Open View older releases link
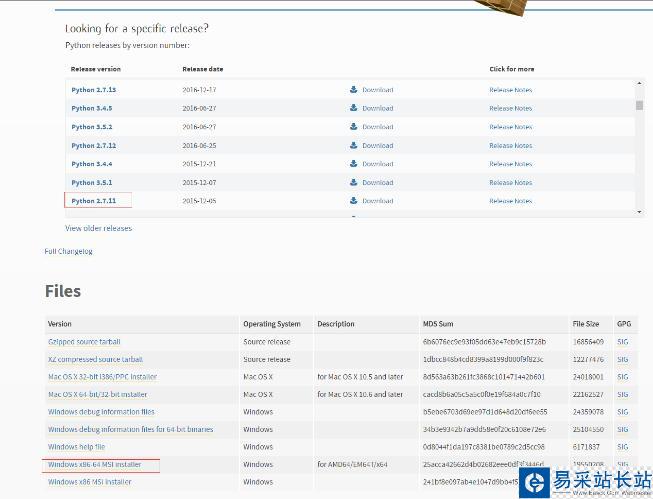 click(x=99, y=228)
